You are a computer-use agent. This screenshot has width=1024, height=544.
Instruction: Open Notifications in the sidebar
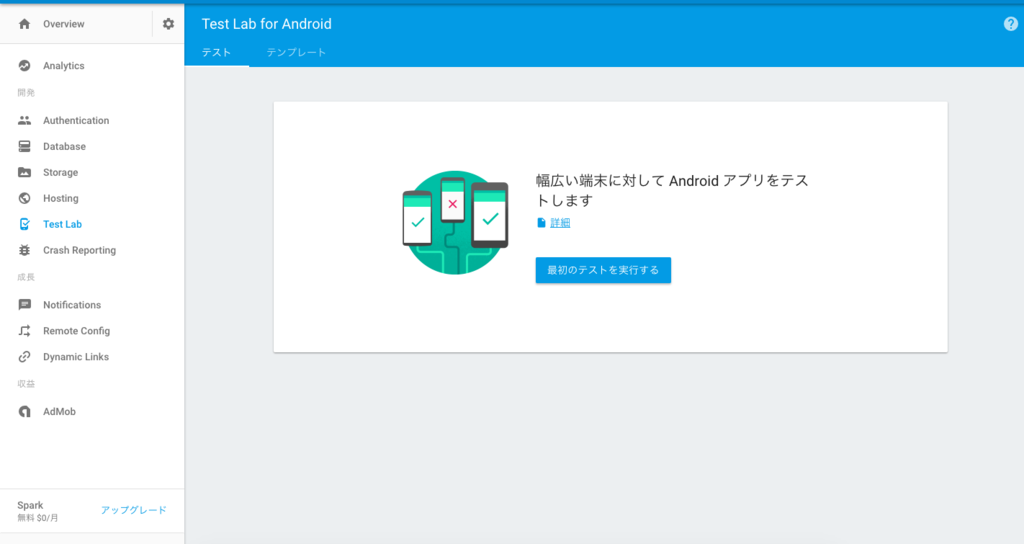point(72,305)
